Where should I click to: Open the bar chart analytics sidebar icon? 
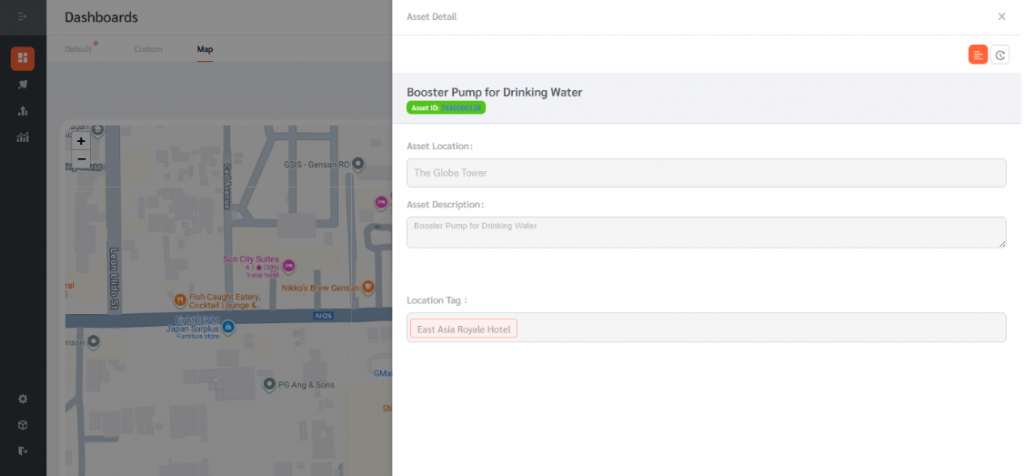click(23, 138)
